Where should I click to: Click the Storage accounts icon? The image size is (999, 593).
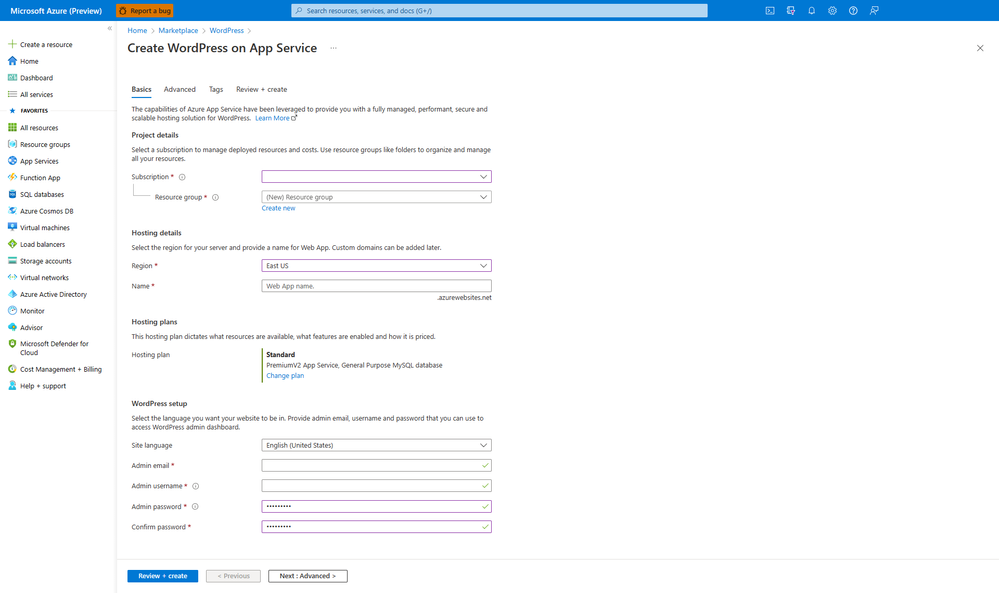12,261
